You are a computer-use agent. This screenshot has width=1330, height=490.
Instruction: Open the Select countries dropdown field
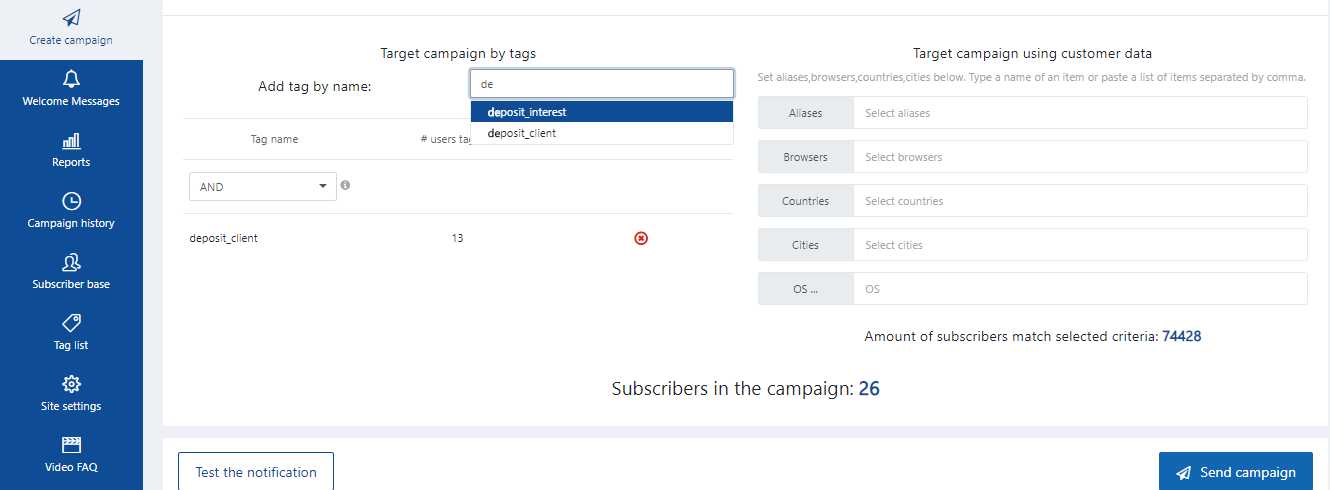1080,201
